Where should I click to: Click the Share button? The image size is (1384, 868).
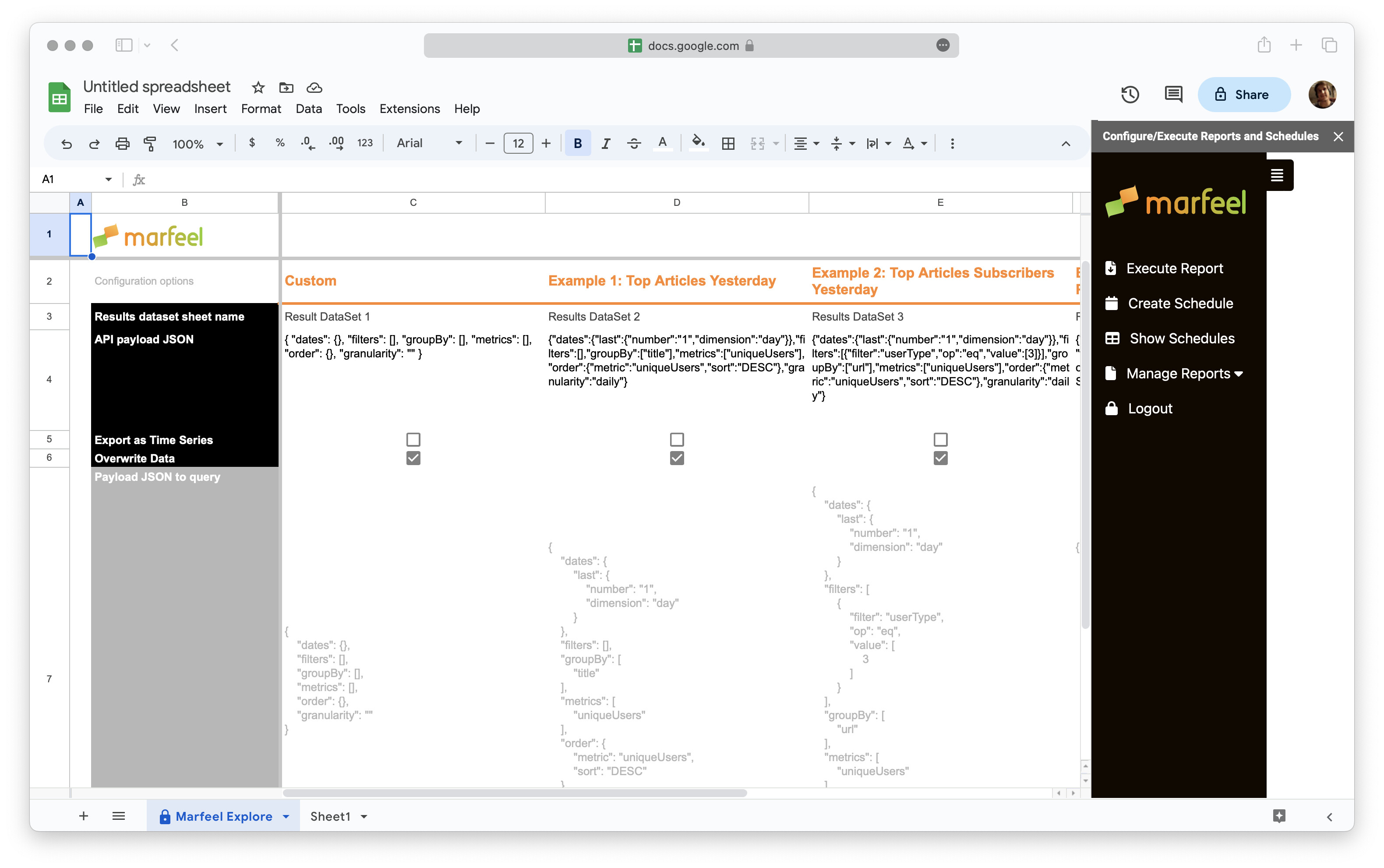1243,94
